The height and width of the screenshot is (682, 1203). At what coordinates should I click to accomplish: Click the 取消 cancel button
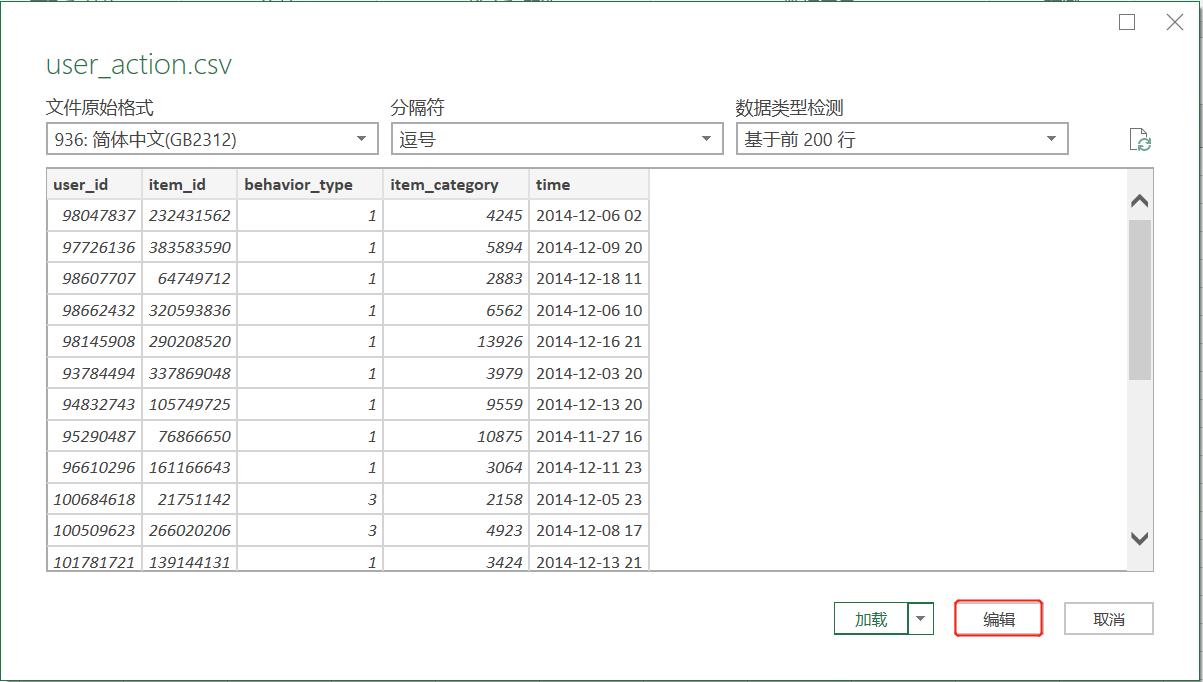tap(1108, 618)
